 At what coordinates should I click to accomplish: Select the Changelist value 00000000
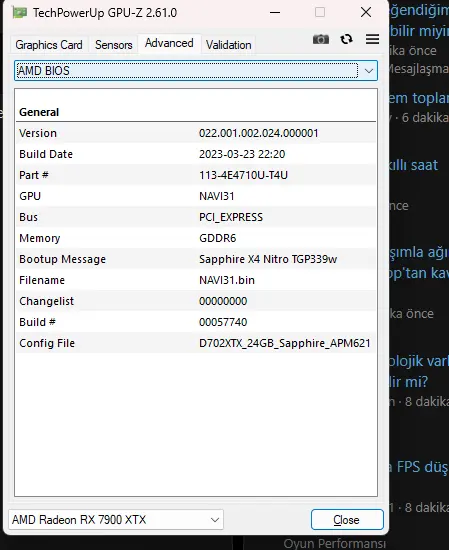(x=223, y=301)
